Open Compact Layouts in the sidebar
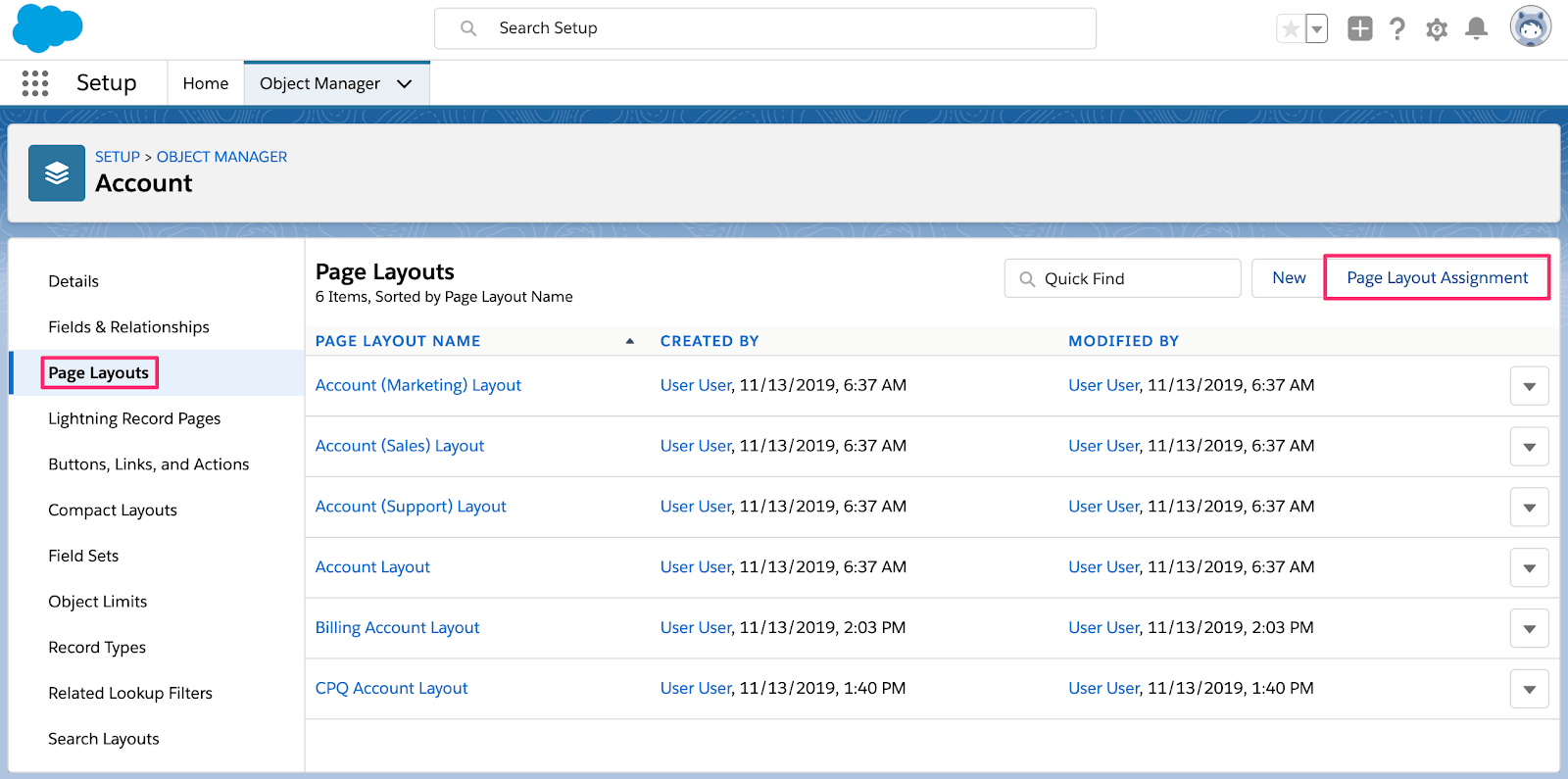This screenshot has width=1568, height=779. 113,511
